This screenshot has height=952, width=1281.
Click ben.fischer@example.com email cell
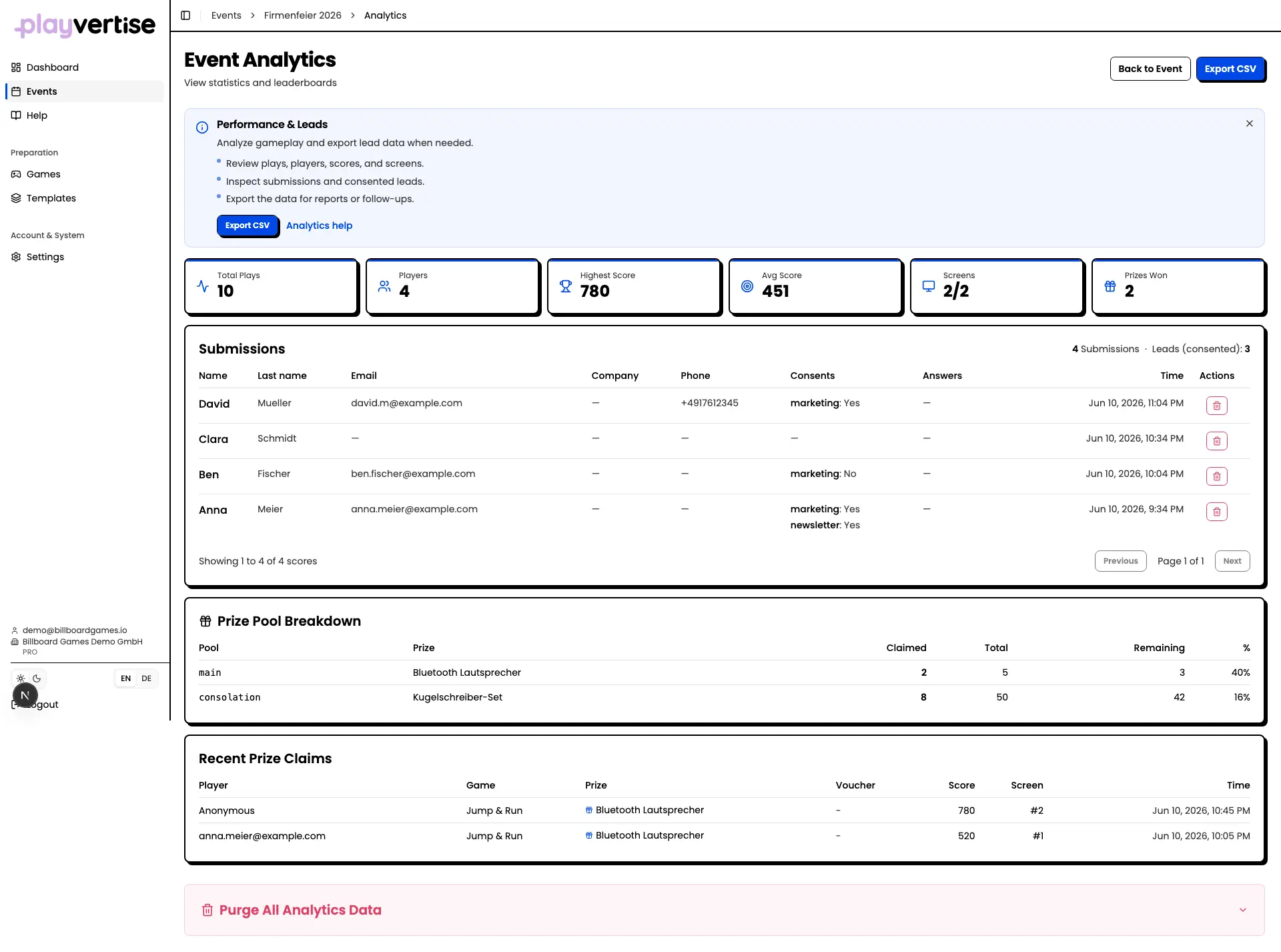pyautogui.click(x=413, y=474)
